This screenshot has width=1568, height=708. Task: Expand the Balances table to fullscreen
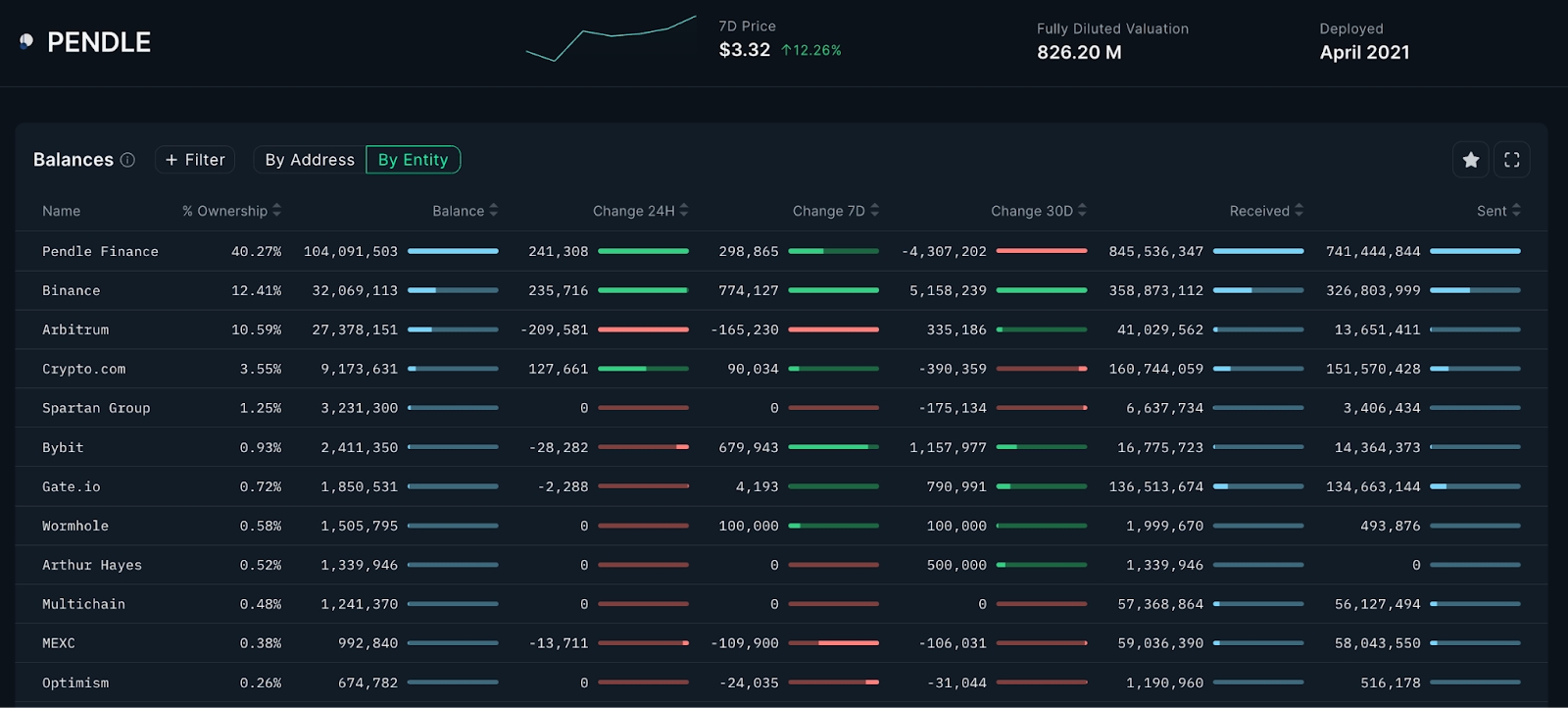[x=1511, y=160]
